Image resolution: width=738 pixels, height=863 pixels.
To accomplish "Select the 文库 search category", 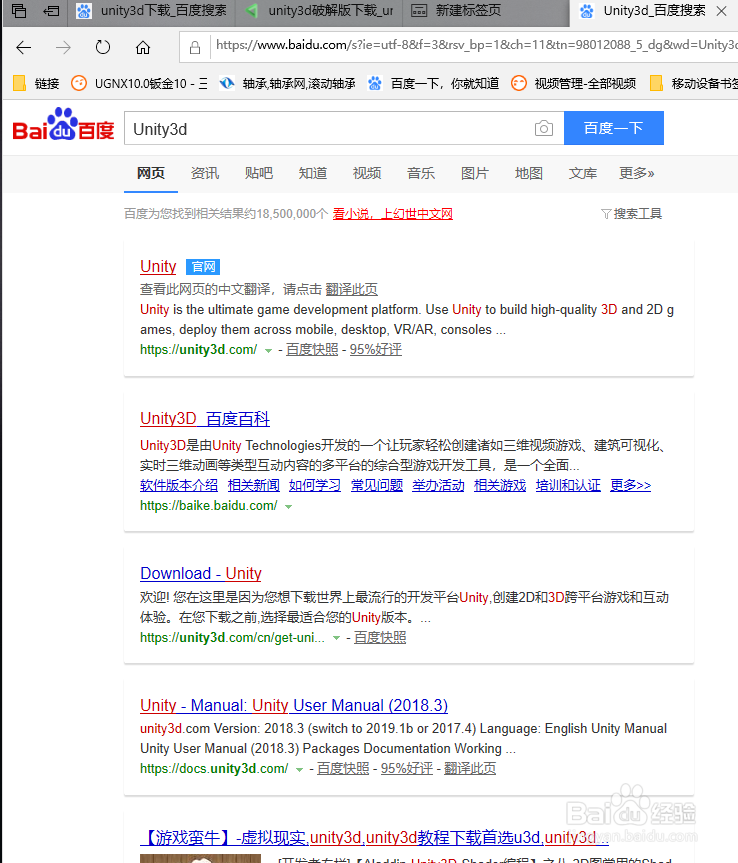I will click(x=582, y=173).
